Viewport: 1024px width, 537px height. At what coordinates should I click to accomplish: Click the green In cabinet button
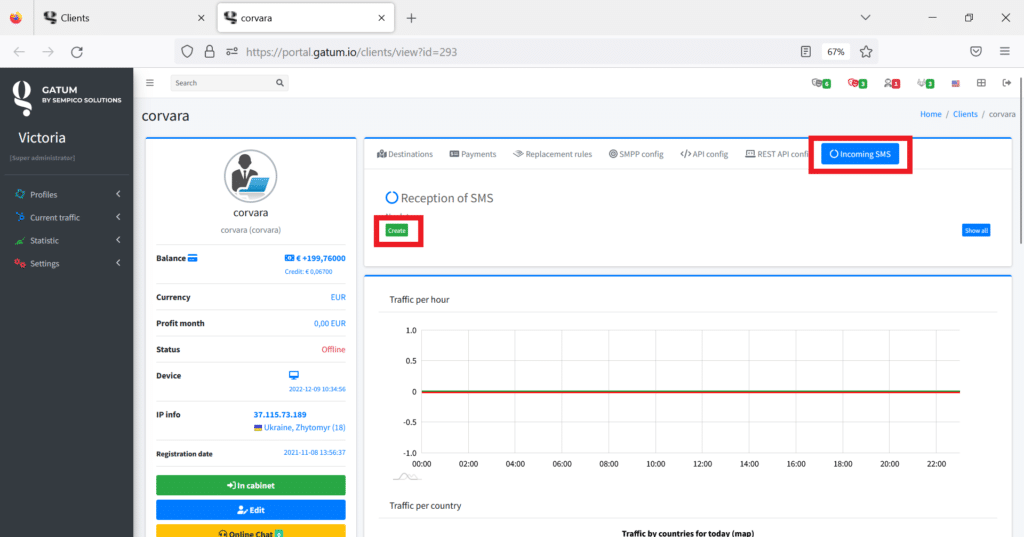pos(251,485)
